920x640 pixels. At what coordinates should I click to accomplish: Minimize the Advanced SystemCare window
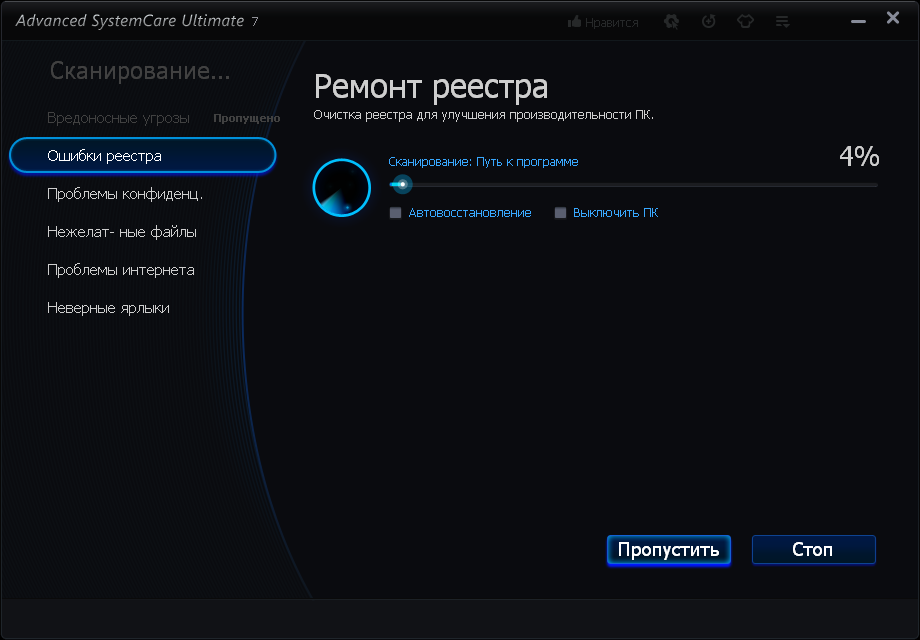(858, 21)
